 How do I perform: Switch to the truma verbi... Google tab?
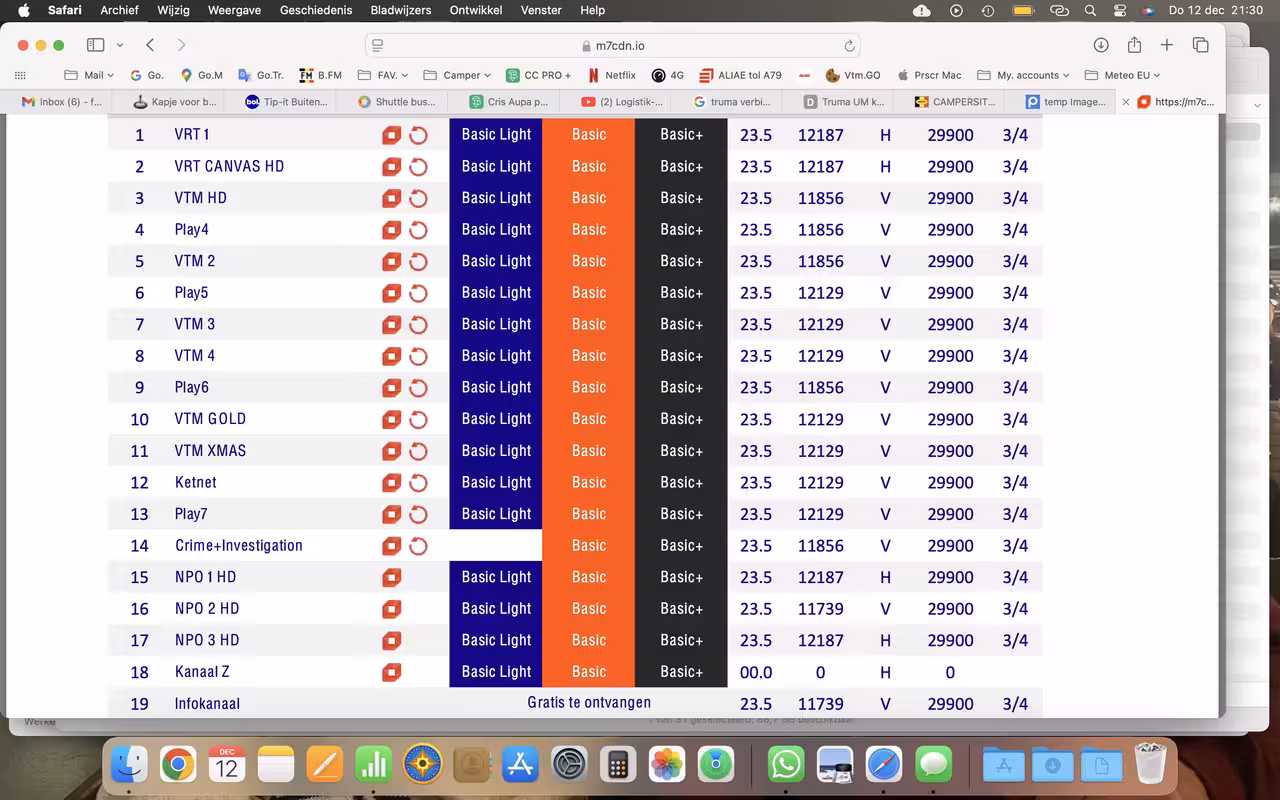732,102
